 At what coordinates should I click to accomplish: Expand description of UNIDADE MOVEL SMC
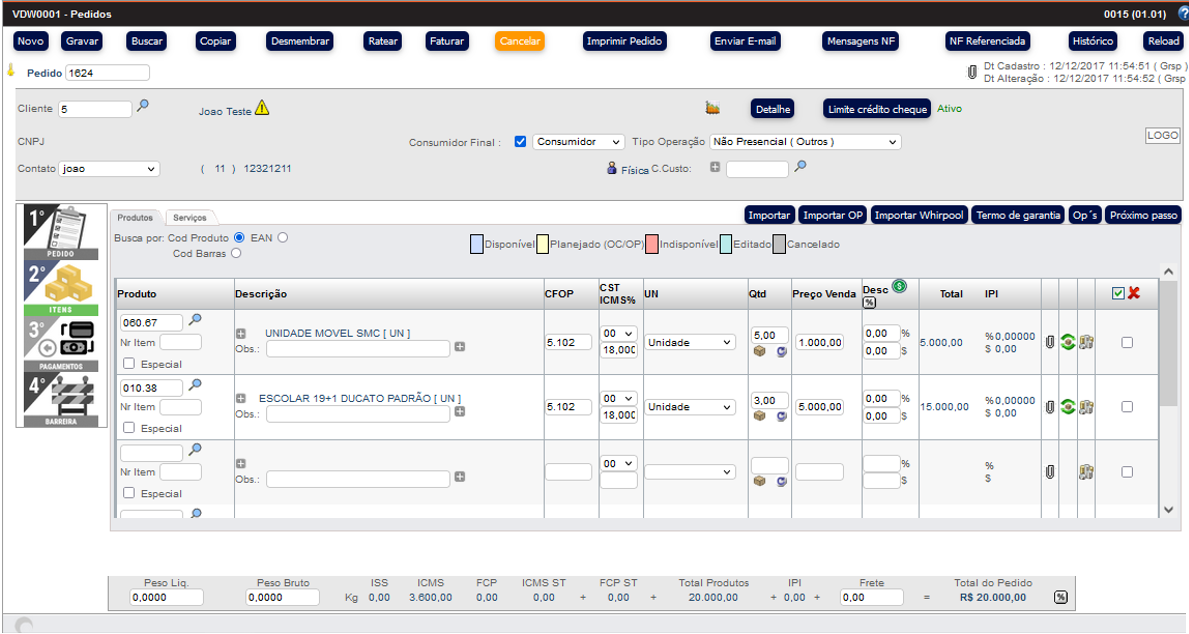pos(241,333)
